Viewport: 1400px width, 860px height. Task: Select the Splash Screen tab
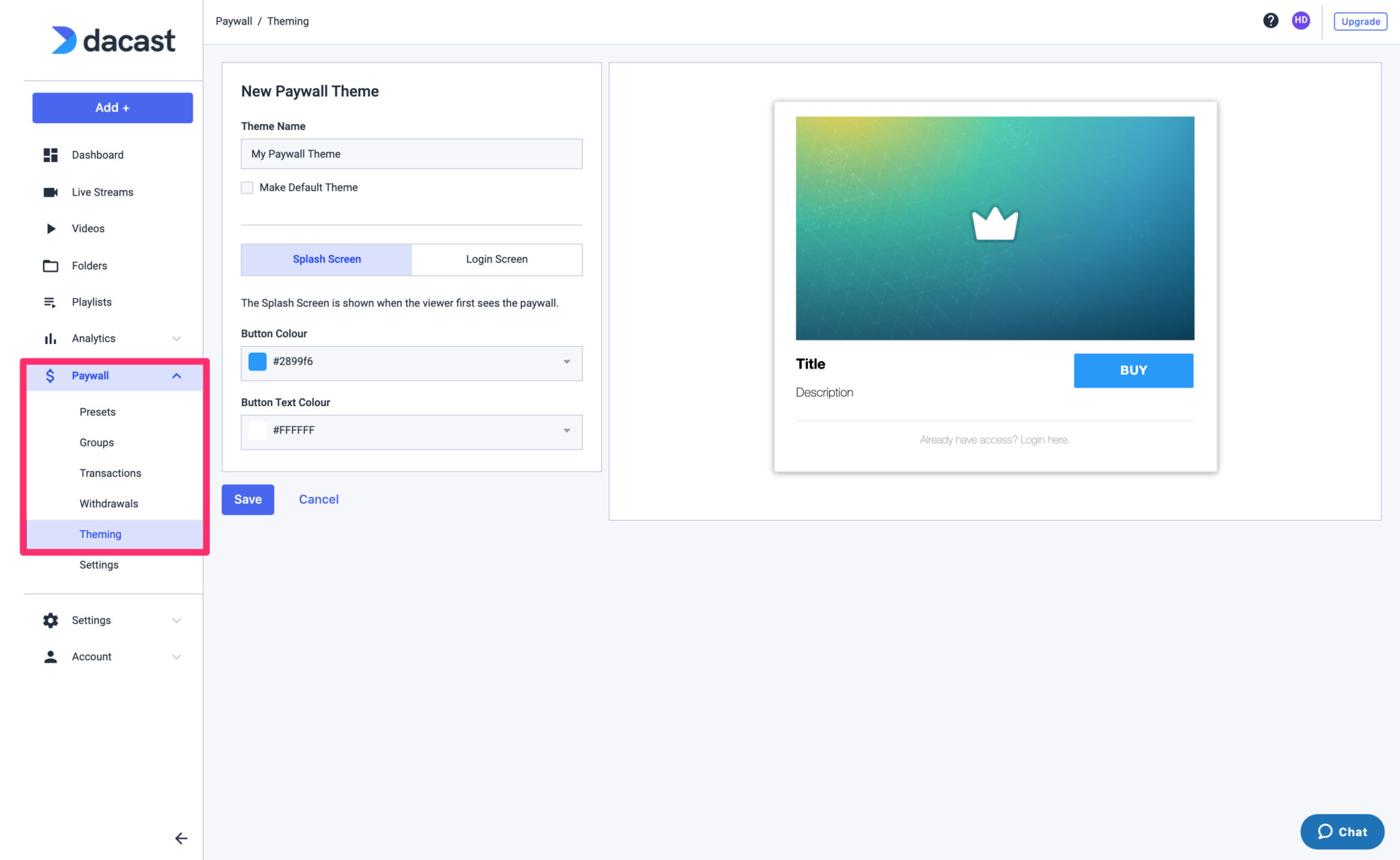click(326, 259)
